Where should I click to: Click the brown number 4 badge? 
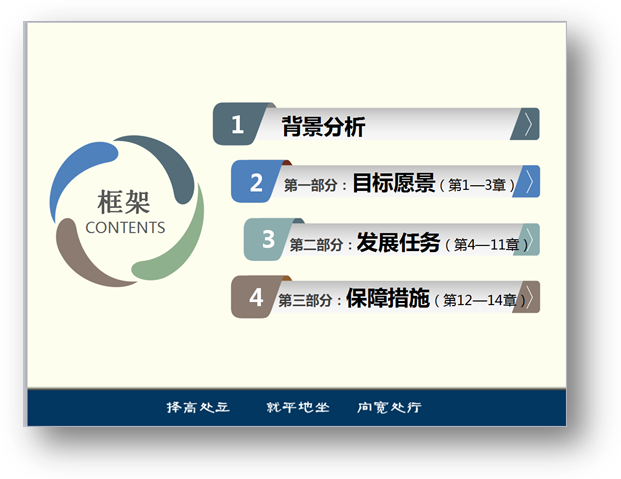[256, 298]
